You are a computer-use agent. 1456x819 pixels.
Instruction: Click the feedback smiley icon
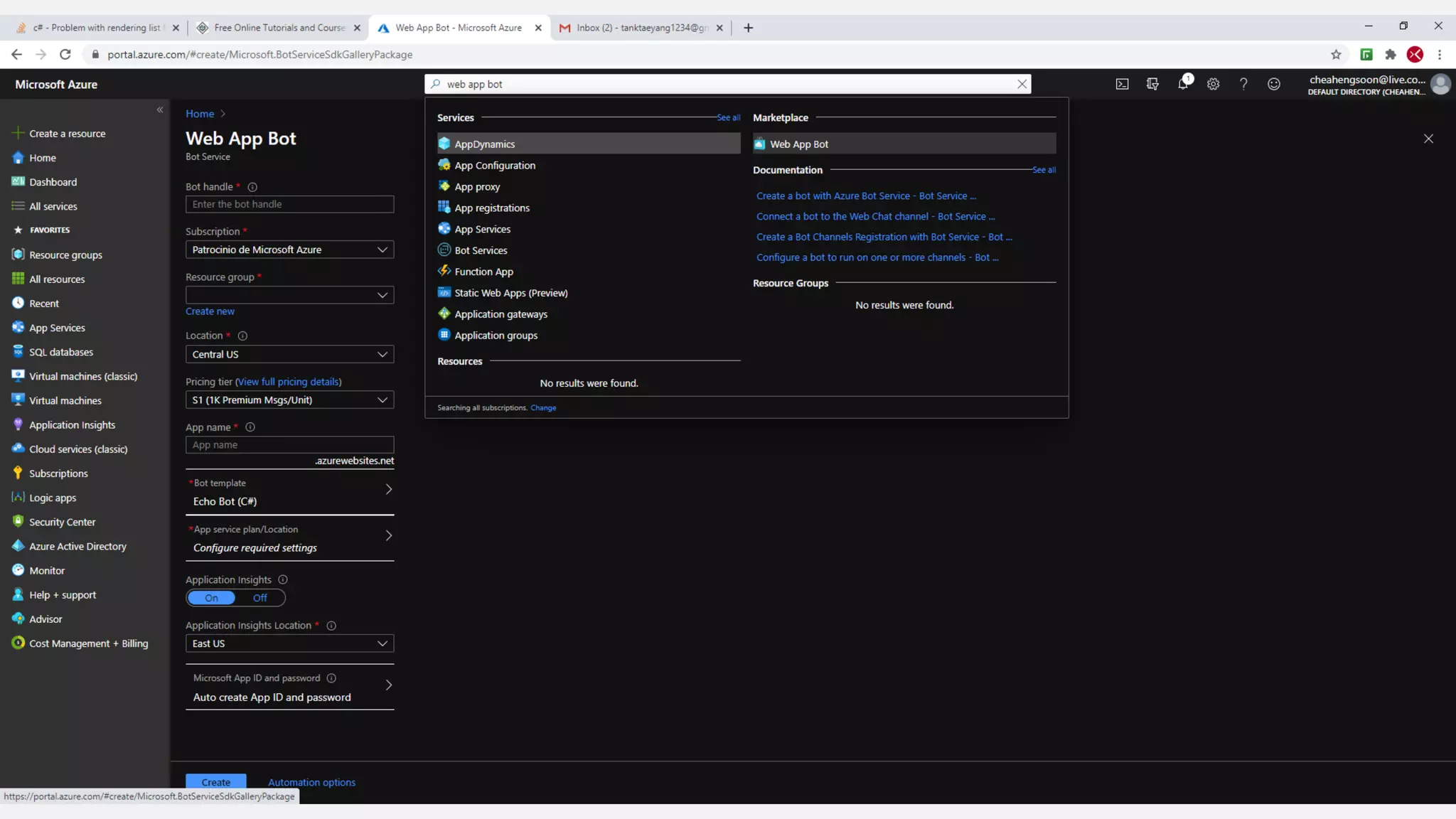[x=1273, y=84]
